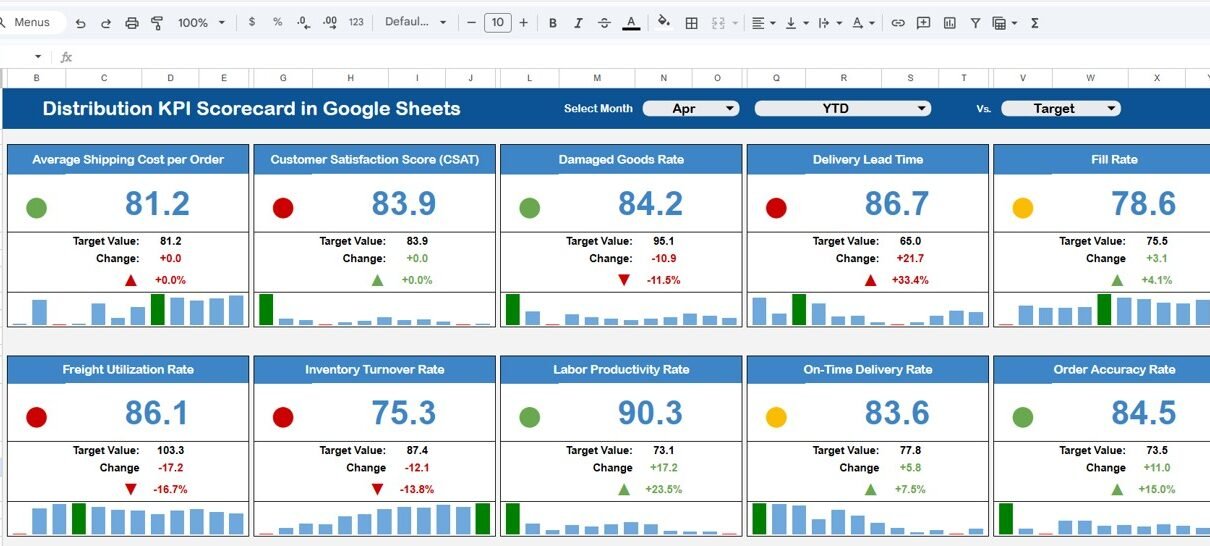Toggle Strikethrough formatting

(604, 22)
